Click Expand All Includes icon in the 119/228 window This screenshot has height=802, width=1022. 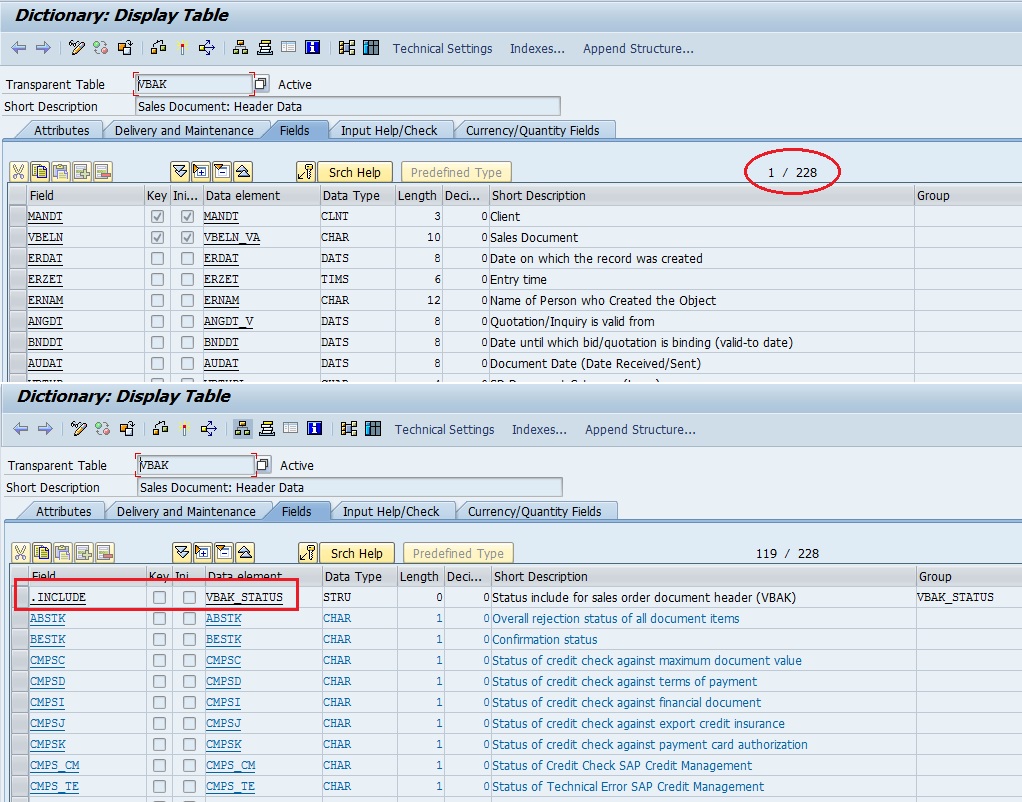[182, 553]
